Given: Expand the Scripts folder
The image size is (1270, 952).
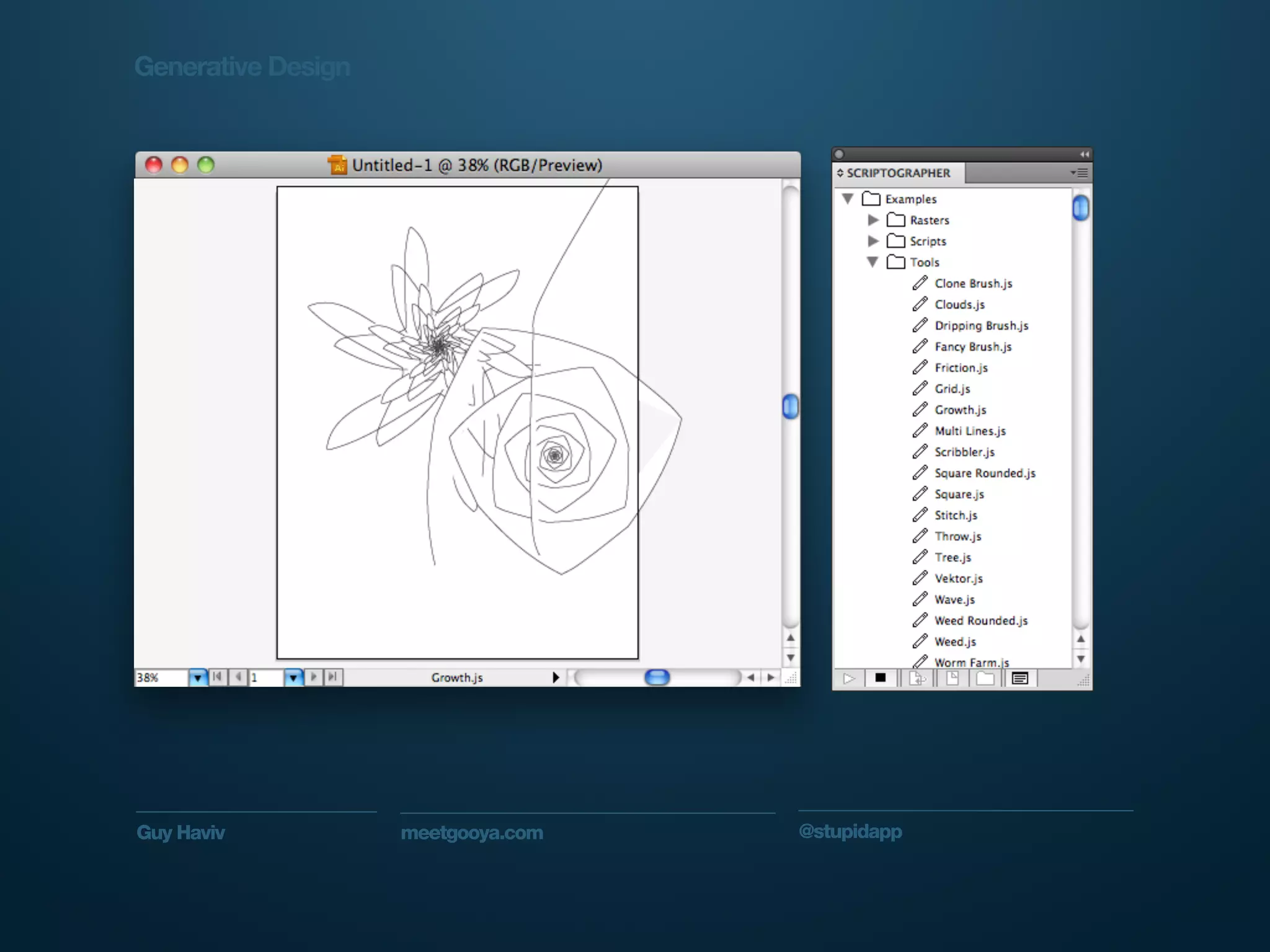Looking at the screenshot, I should [x=873, y=241].
